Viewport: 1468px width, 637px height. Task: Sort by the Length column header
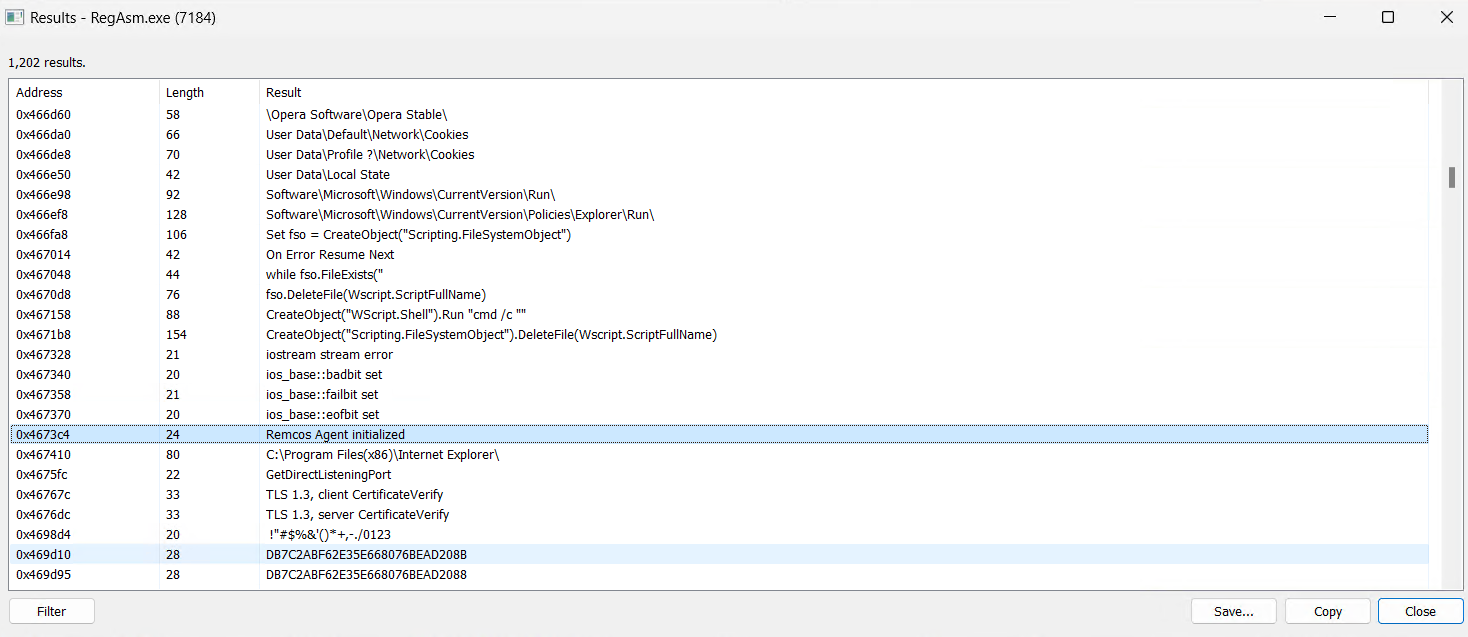(185, 93)
